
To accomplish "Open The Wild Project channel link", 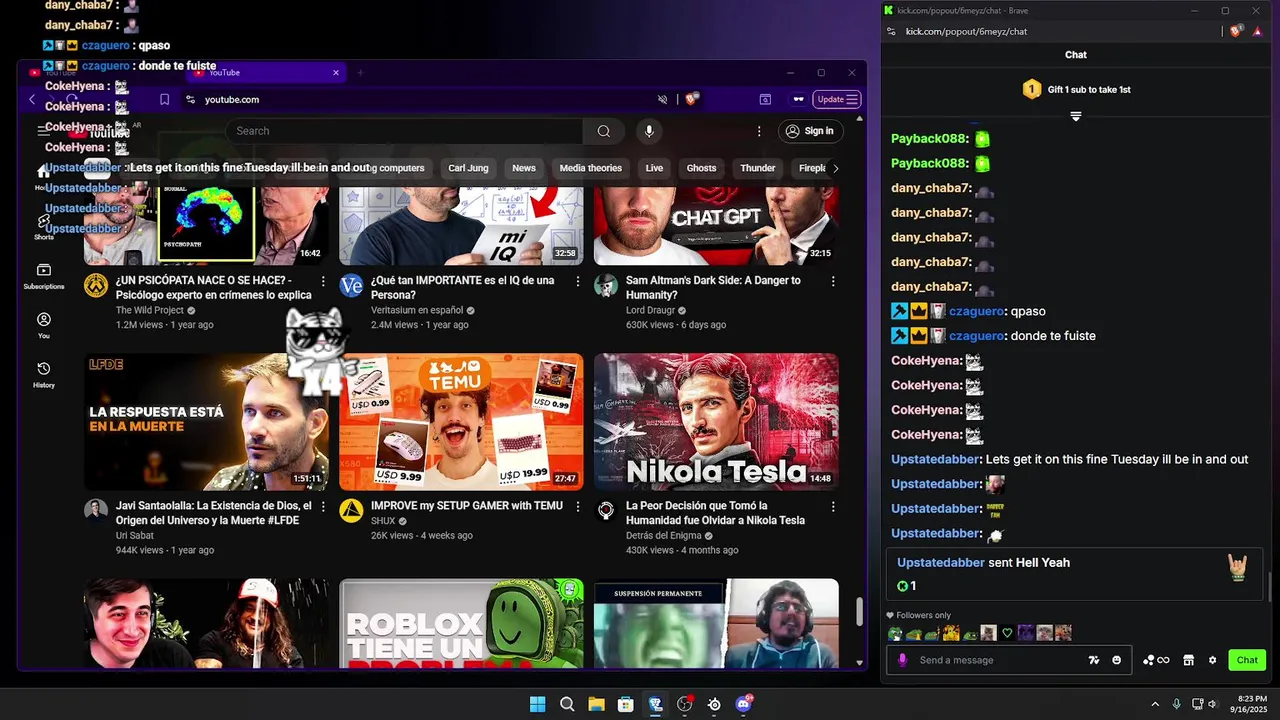I will pos(150,310).
